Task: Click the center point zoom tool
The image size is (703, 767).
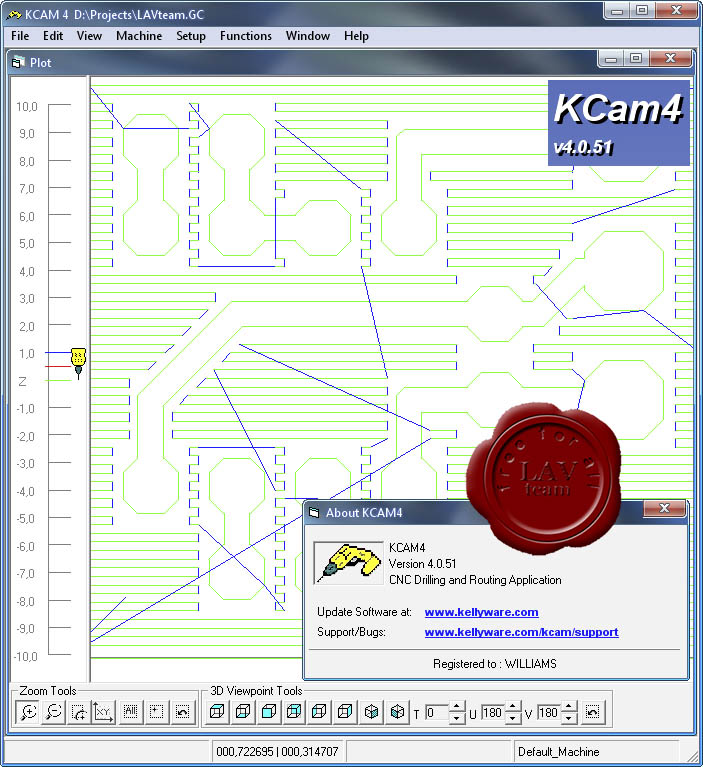Action: 157,712
